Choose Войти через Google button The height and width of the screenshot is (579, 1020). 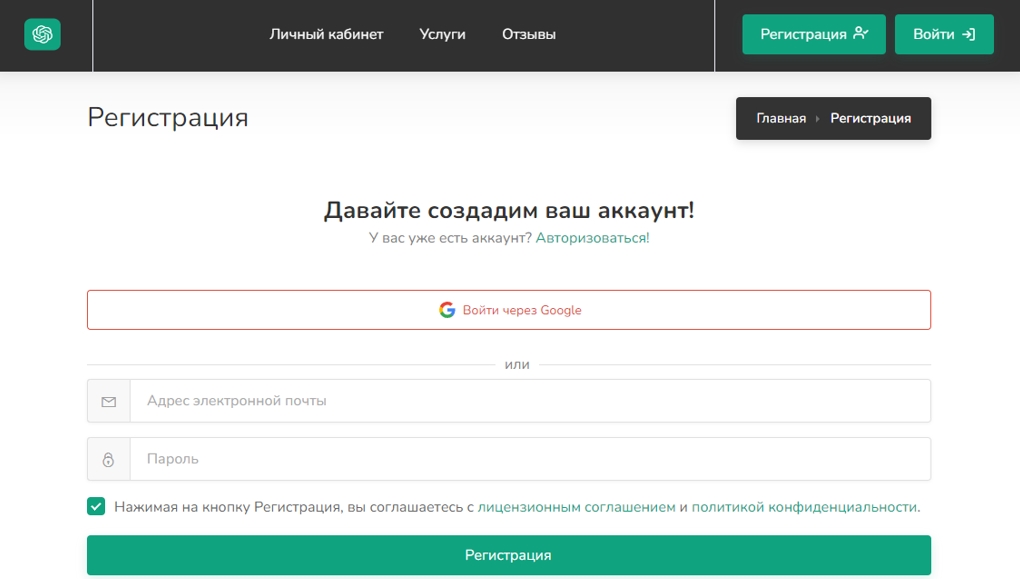tap(509, 310)
